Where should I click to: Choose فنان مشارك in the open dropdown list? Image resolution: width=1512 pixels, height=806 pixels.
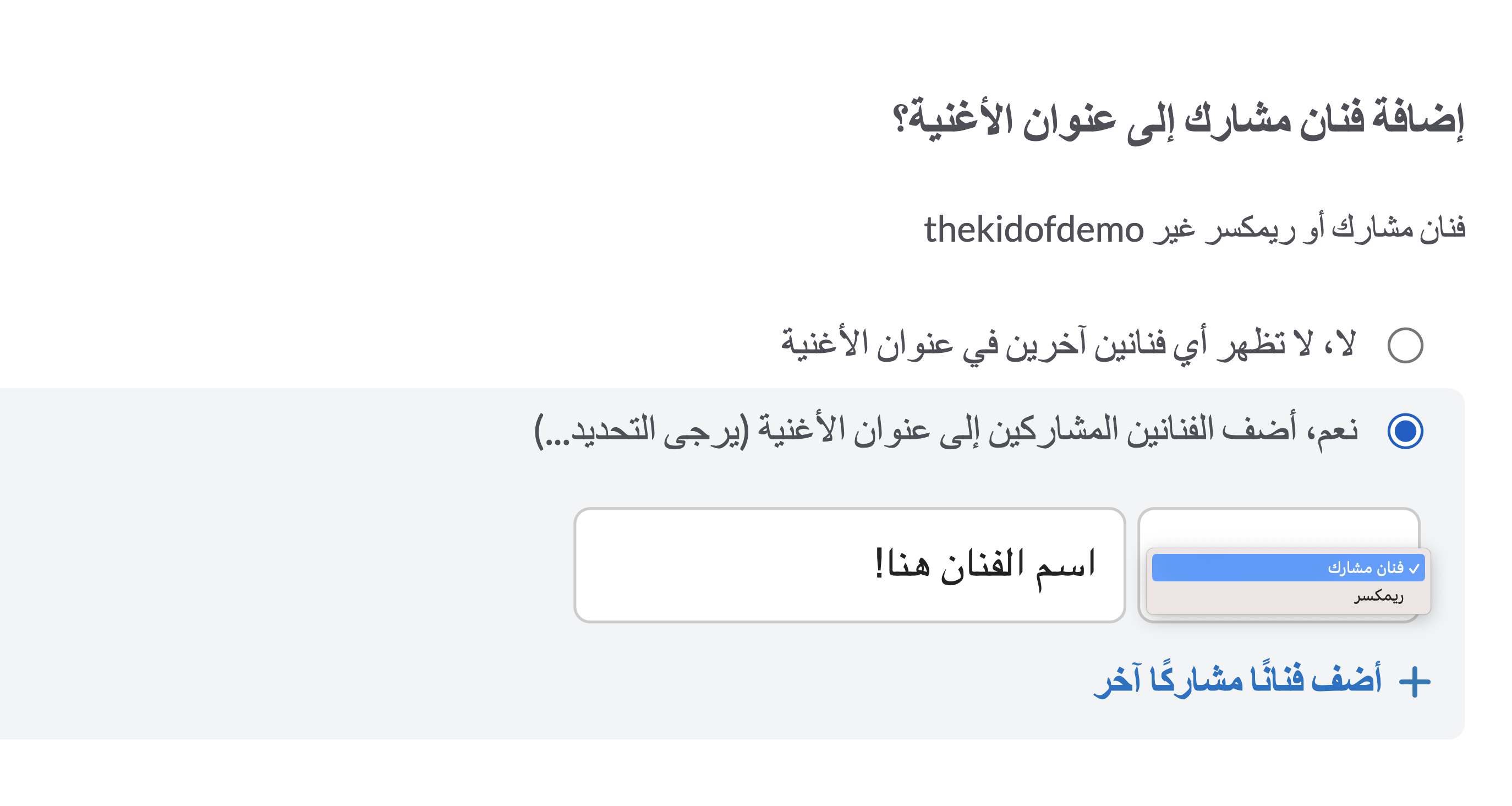tap(1289, 568)
